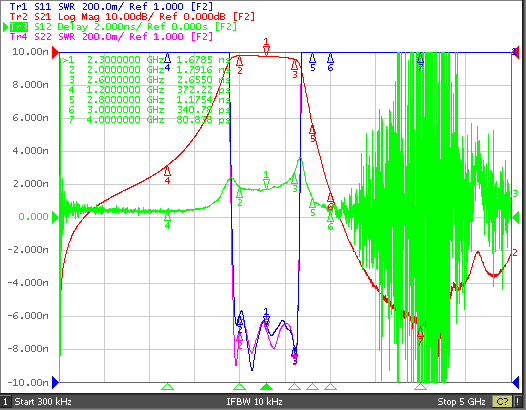Image resolution: width=526 pixels, height=410 pixels.
Task: Click the red reference triangle at top-left of graph
Action: [55, 53]
